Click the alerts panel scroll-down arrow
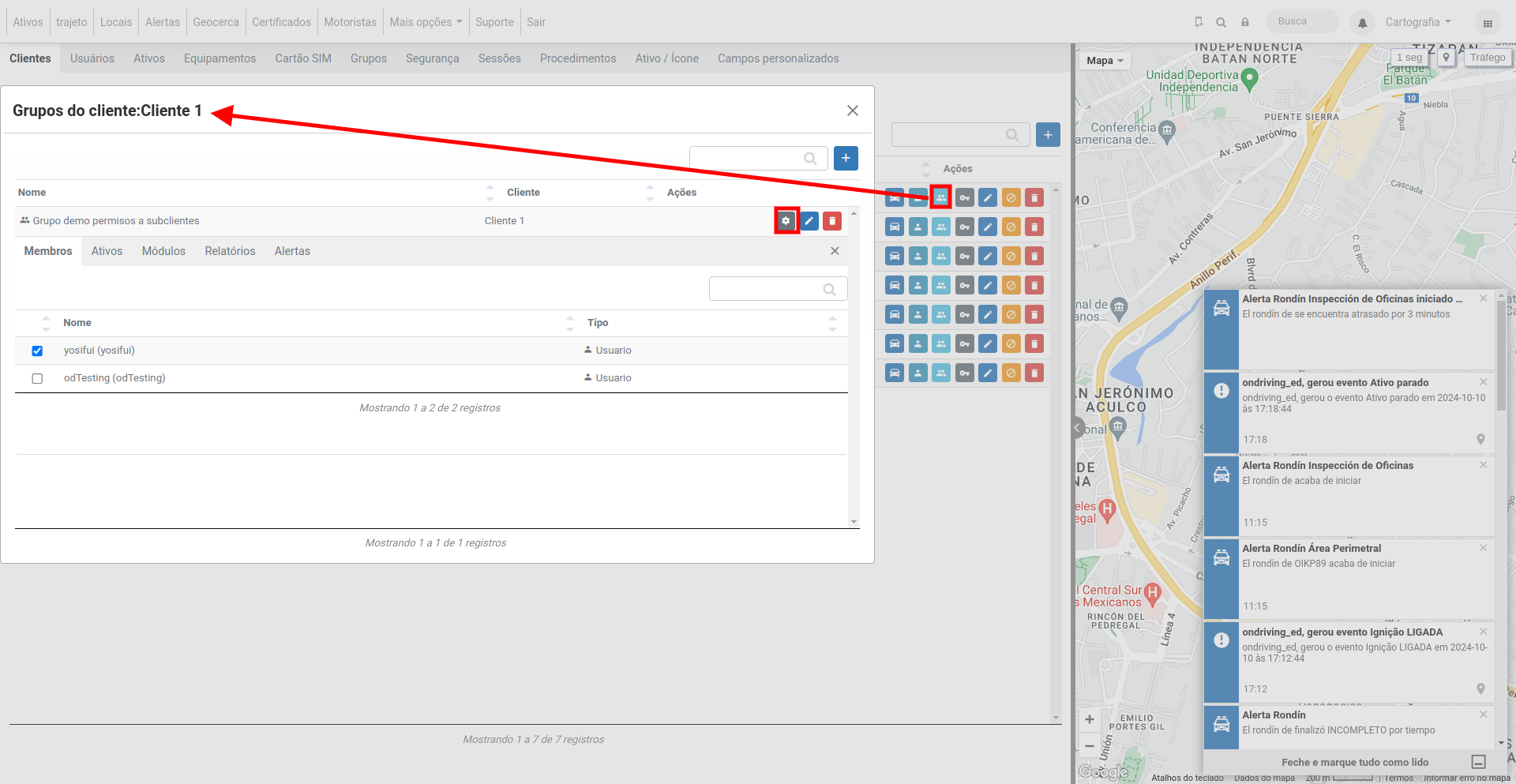 pyautogui.click(x=1501, y=744)
